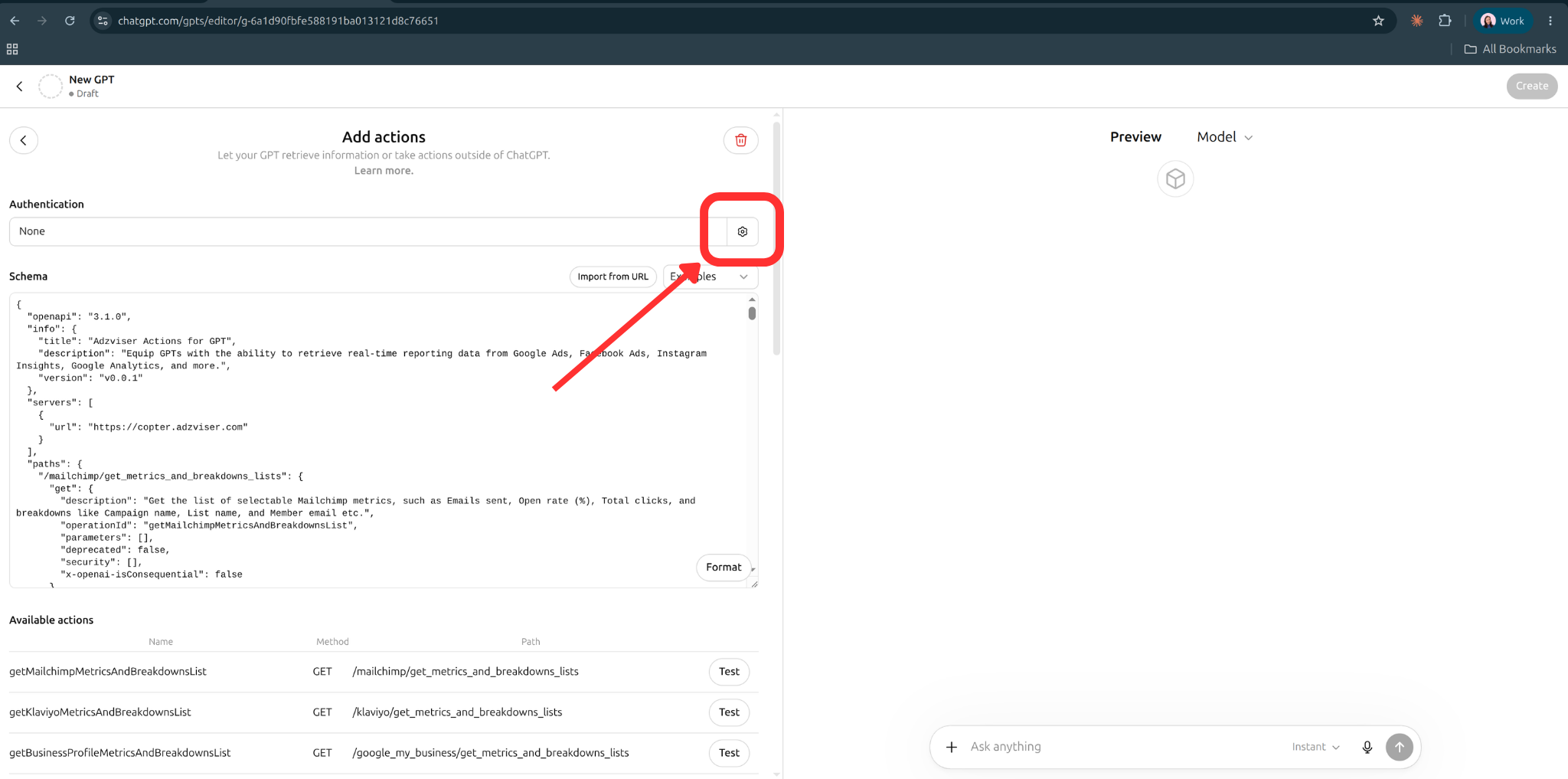Viewport: 1568px width, 779px height.
Task: Click the browser back arrow
Action: pos(15,21)
